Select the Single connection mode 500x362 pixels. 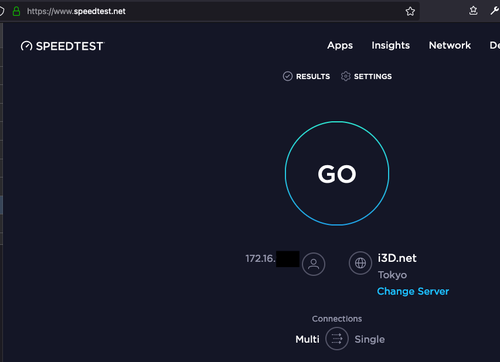coord(369,339)
